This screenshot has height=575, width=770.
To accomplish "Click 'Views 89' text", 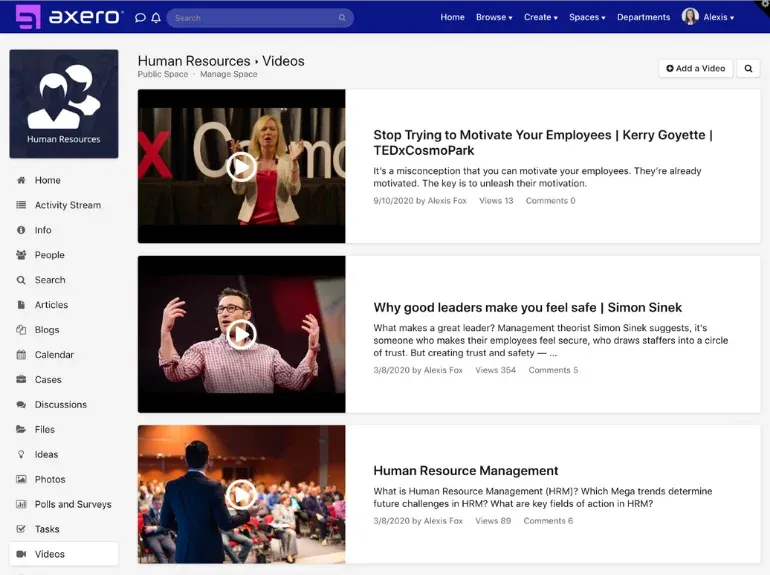I will click(x=493, y=520).
